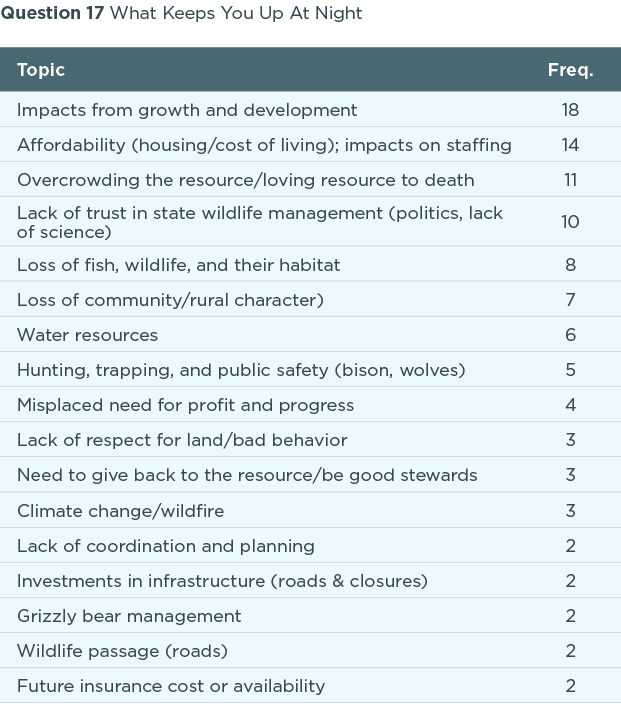621x712 pixels.
Task: Select the 'Water resources' row
Action: coord(88,335)
